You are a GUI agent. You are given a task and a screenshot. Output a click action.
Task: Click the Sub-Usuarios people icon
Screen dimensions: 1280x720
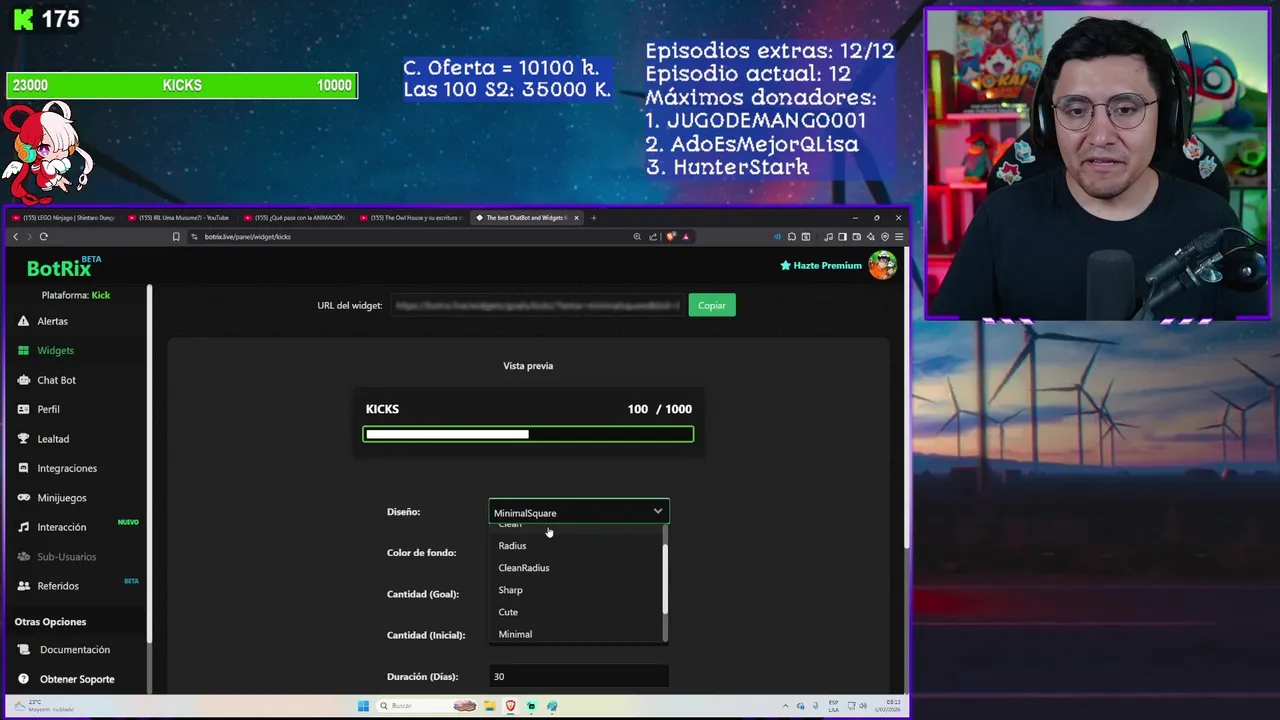point(23,556)
